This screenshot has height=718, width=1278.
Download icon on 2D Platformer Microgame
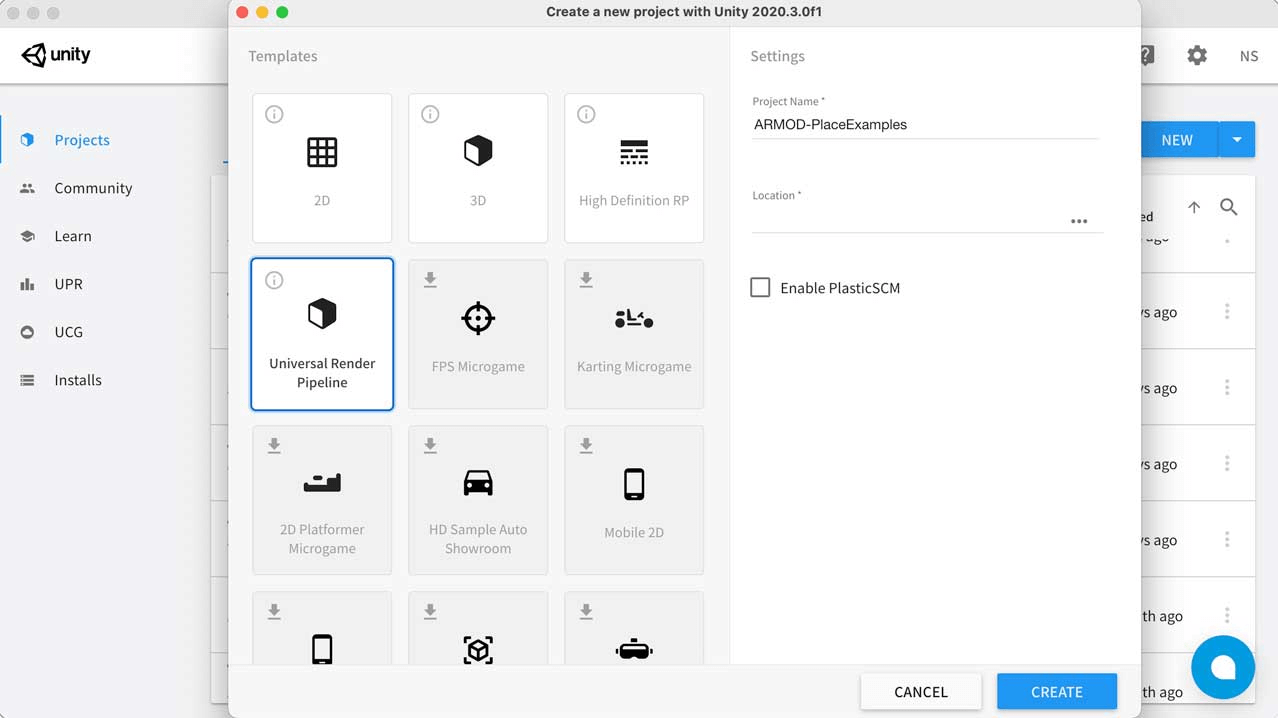(274, 446)
